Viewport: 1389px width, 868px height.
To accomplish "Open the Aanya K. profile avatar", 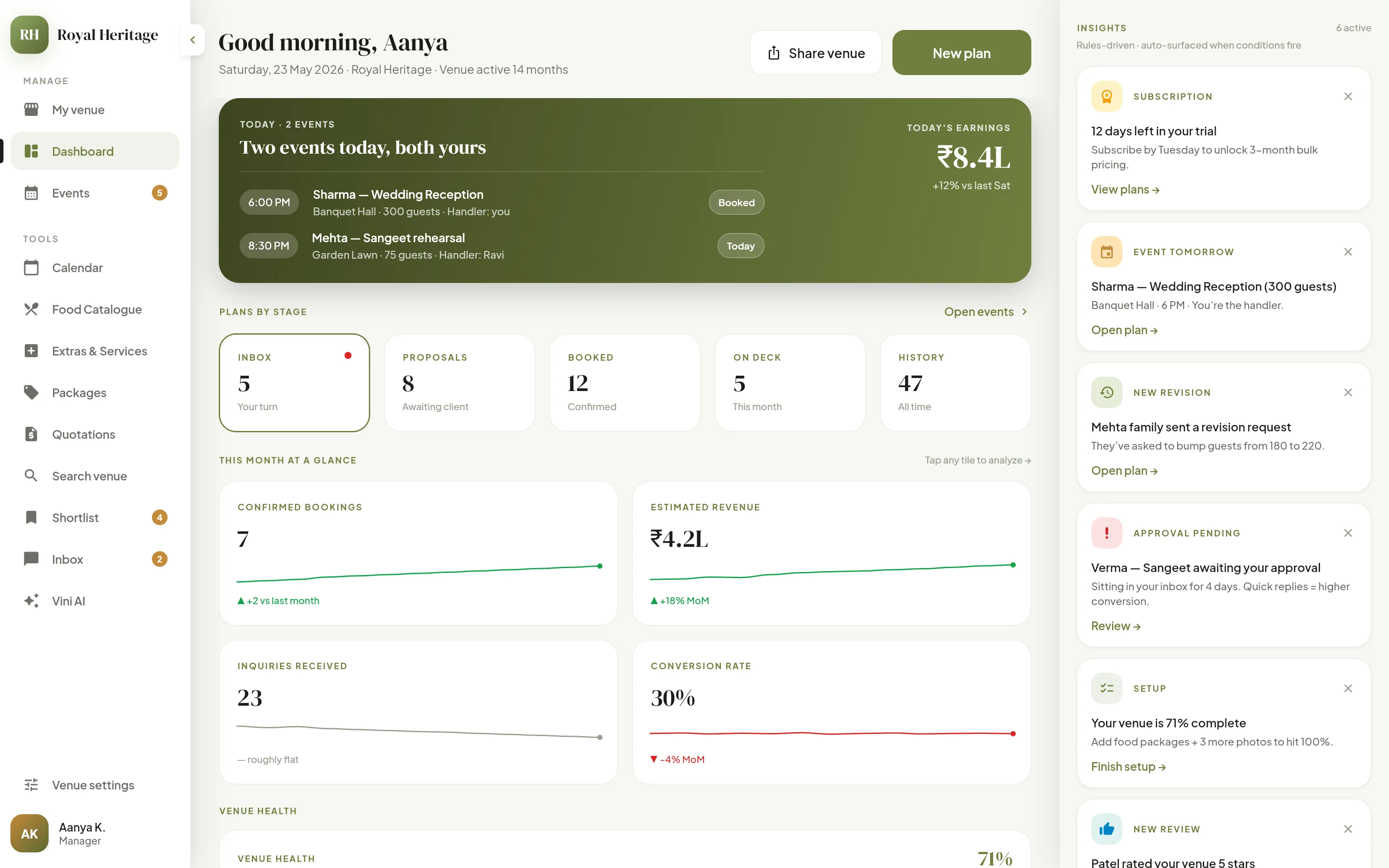I will click(29, 833).
